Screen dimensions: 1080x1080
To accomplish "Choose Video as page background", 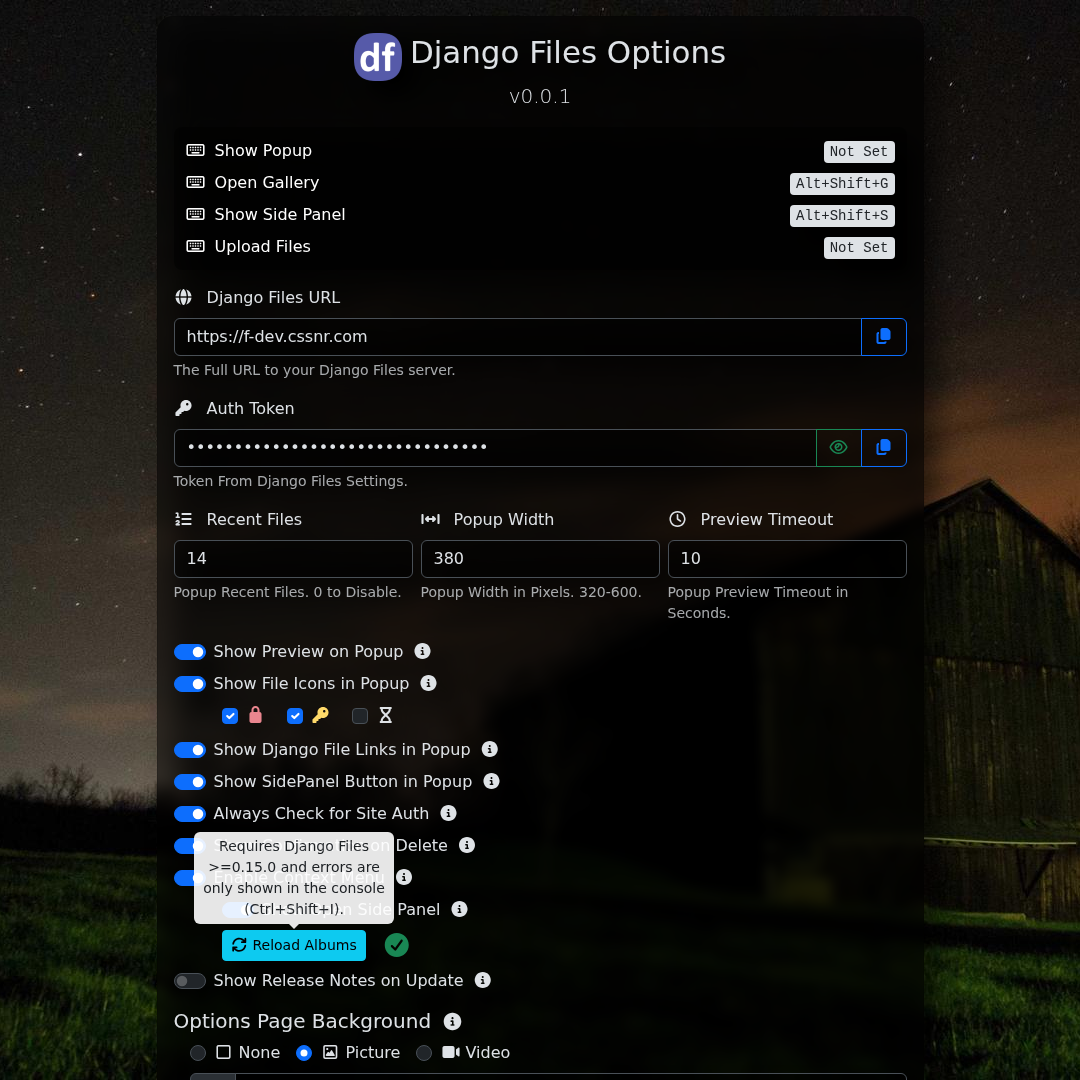I will pos(424,1053).
